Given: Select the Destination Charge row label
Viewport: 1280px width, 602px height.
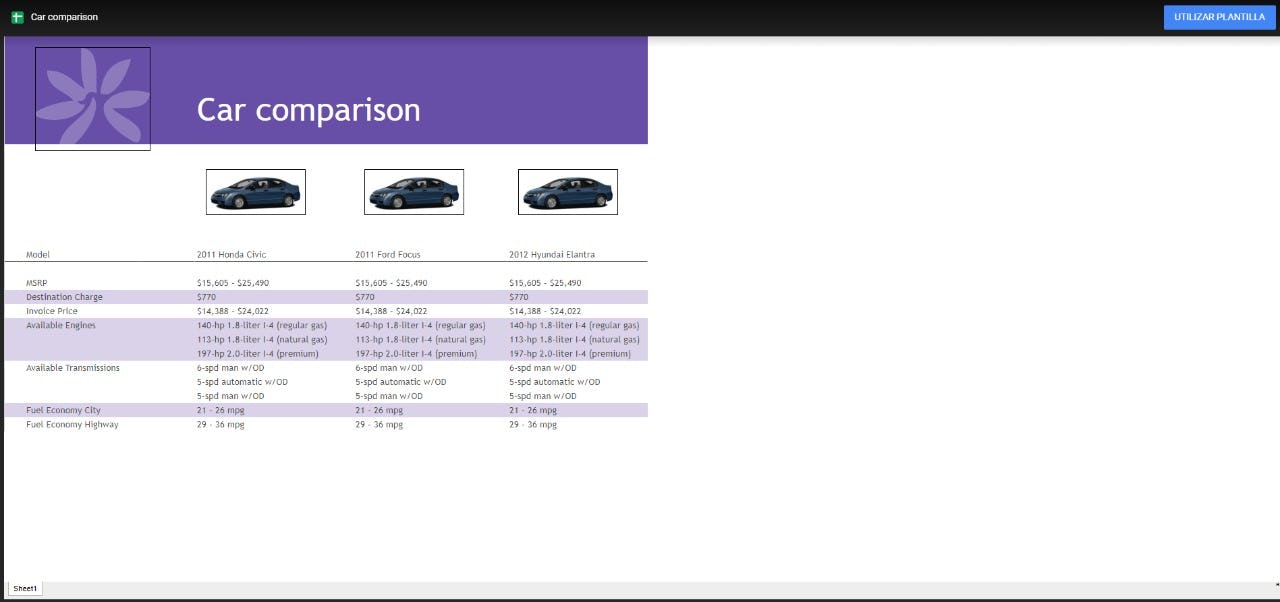Looking at the screenshot, I should [x=64, y=297].
